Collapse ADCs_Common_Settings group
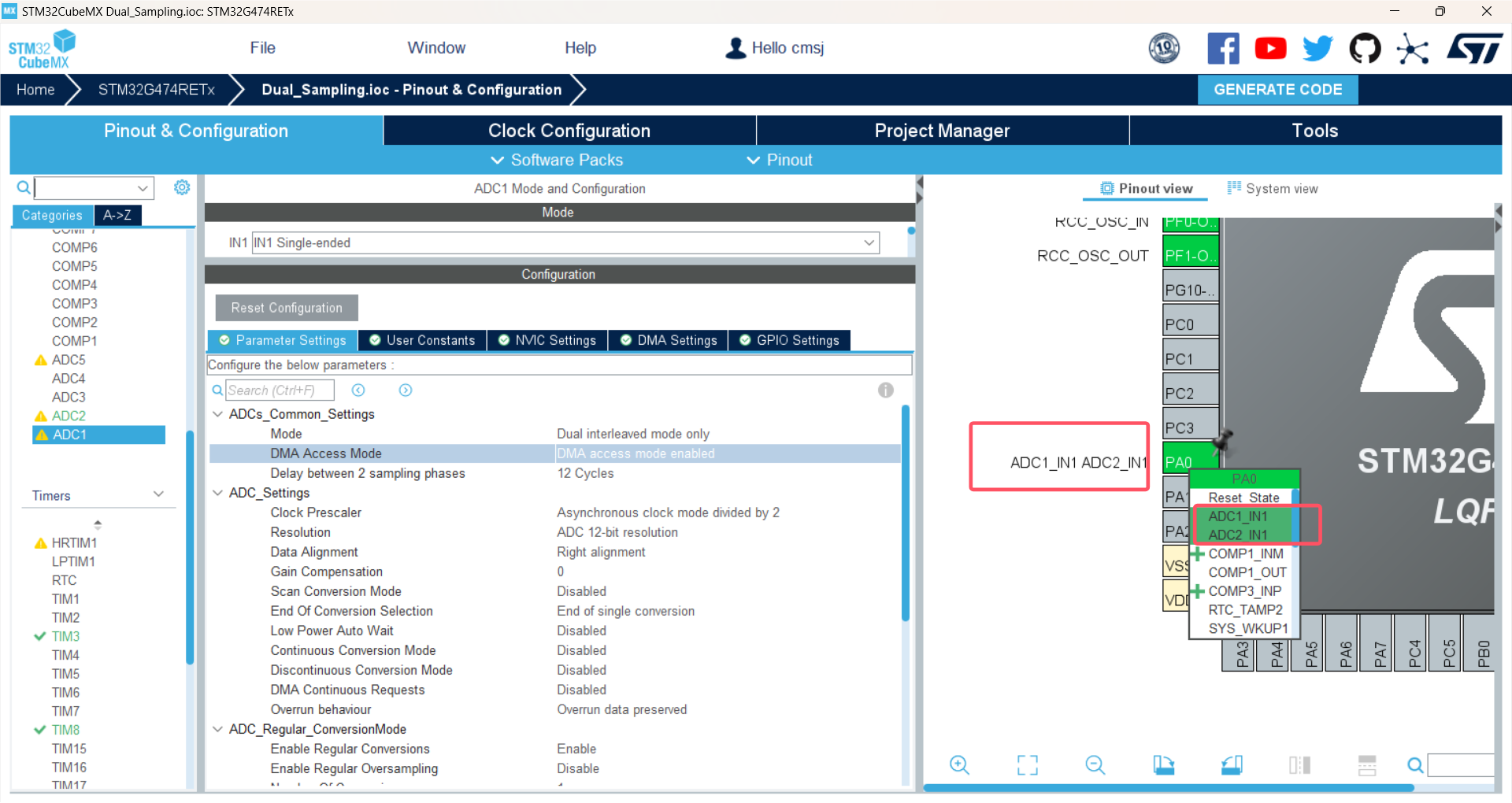The width and height of the screenshot is (1512, 803). [x=217, y=414]
